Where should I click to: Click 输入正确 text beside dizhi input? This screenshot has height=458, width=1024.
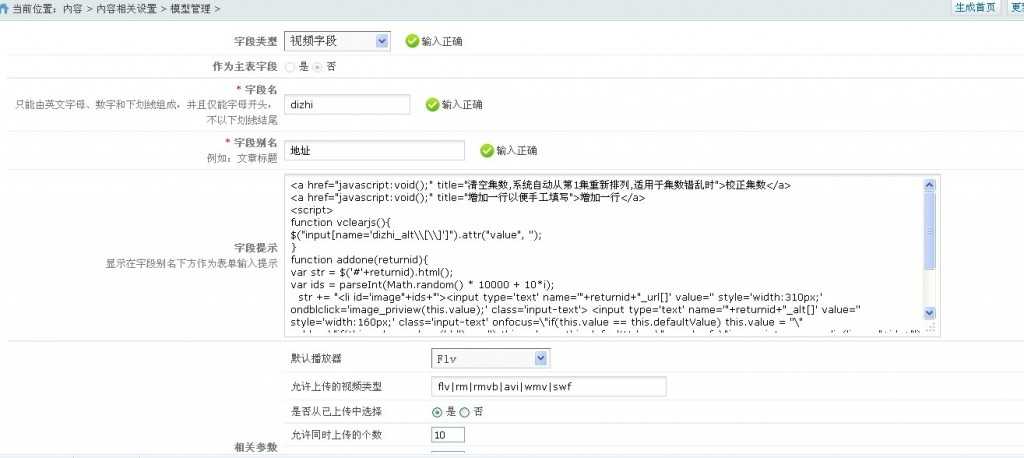462,105
